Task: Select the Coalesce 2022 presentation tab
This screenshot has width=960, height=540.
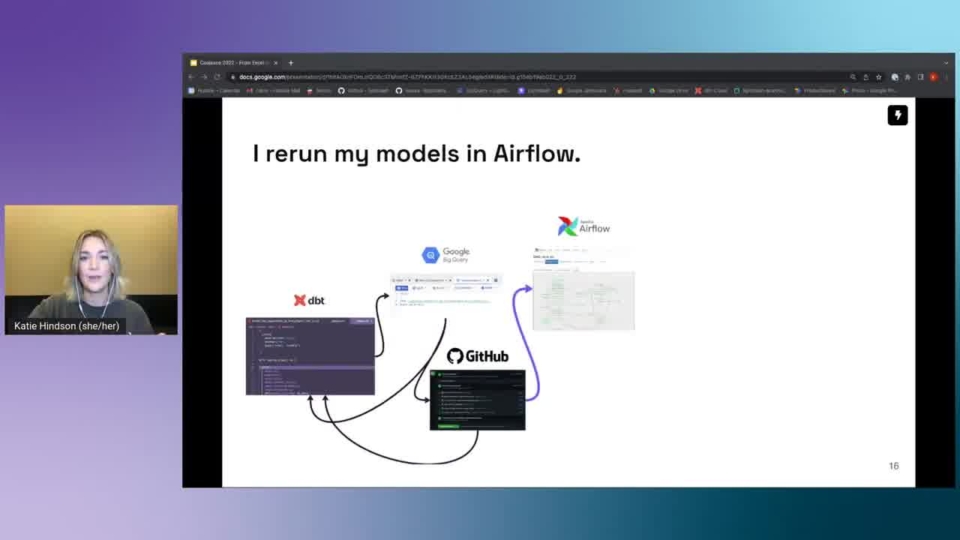Action: [234, 62]
